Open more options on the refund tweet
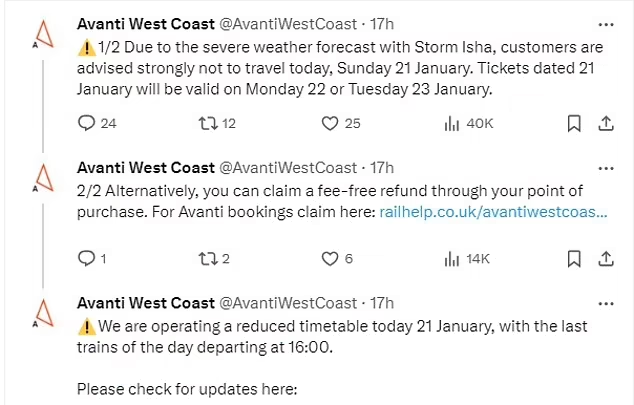Screen dimensions: 634x405 click(x=605, y=167)
